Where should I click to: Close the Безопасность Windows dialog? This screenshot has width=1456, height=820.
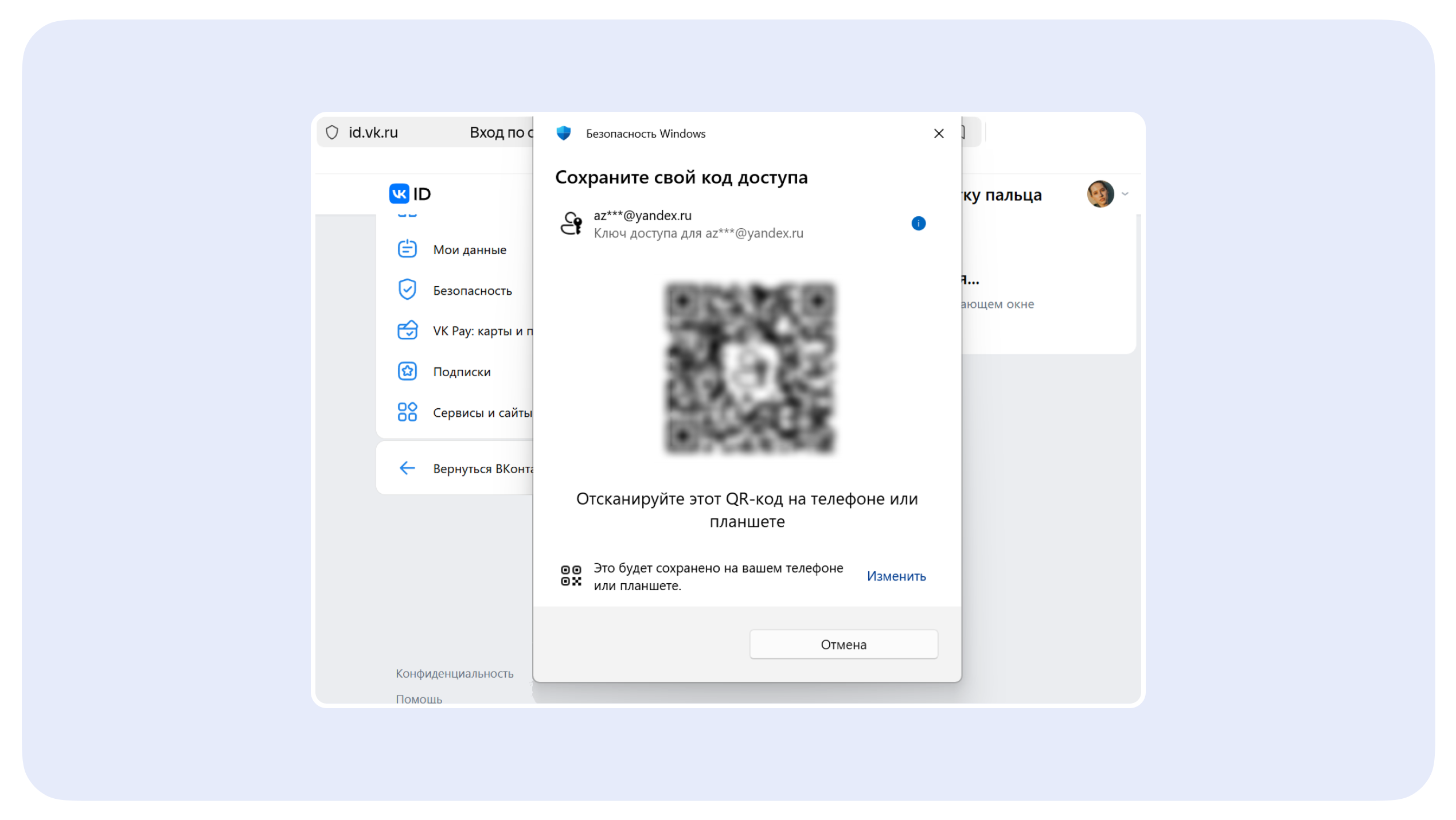pos(938,134)
